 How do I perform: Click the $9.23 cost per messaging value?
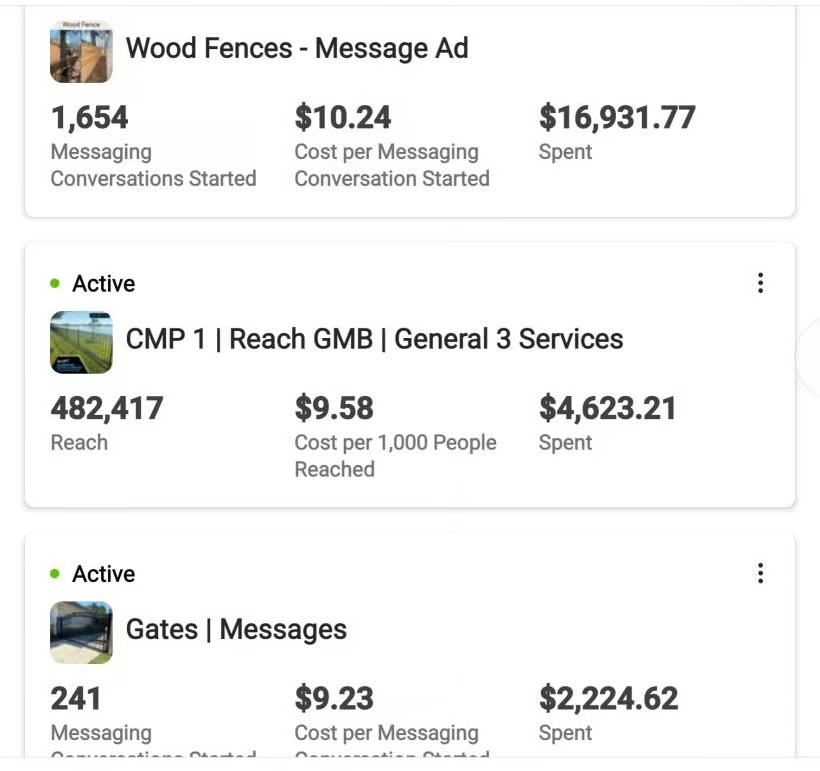[334, 698]
